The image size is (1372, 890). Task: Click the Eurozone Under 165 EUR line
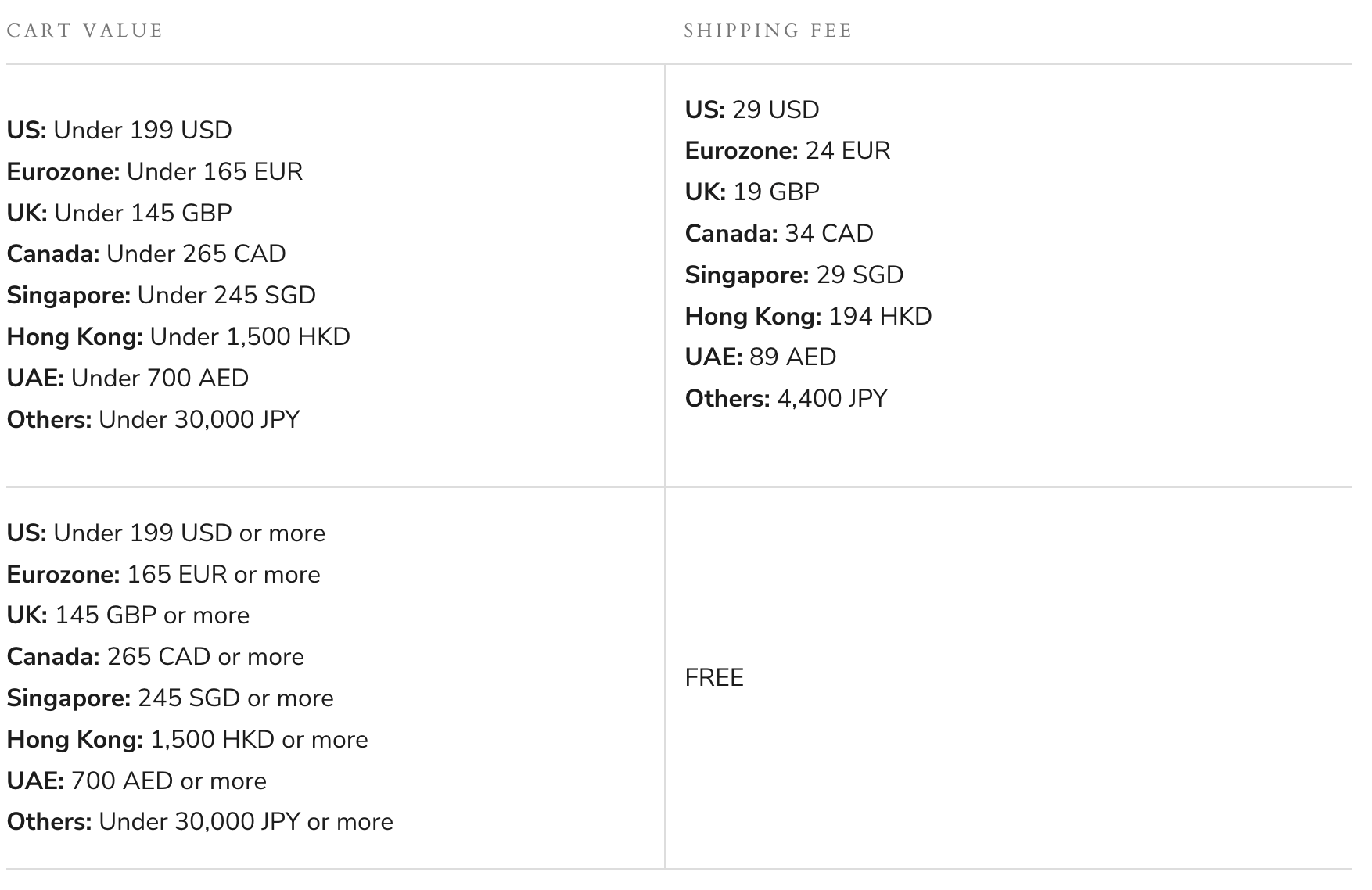154,171
